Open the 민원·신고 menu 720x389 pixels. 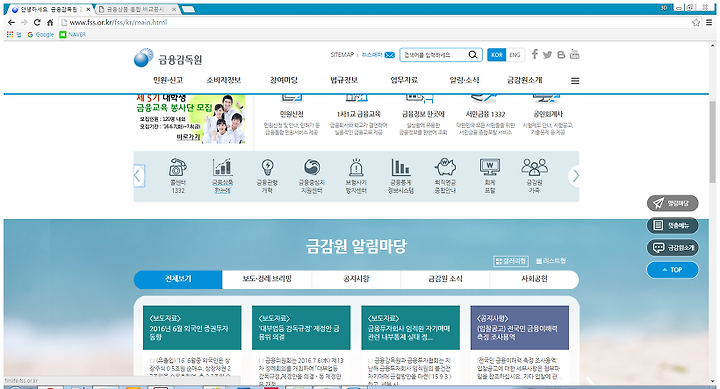168,80
